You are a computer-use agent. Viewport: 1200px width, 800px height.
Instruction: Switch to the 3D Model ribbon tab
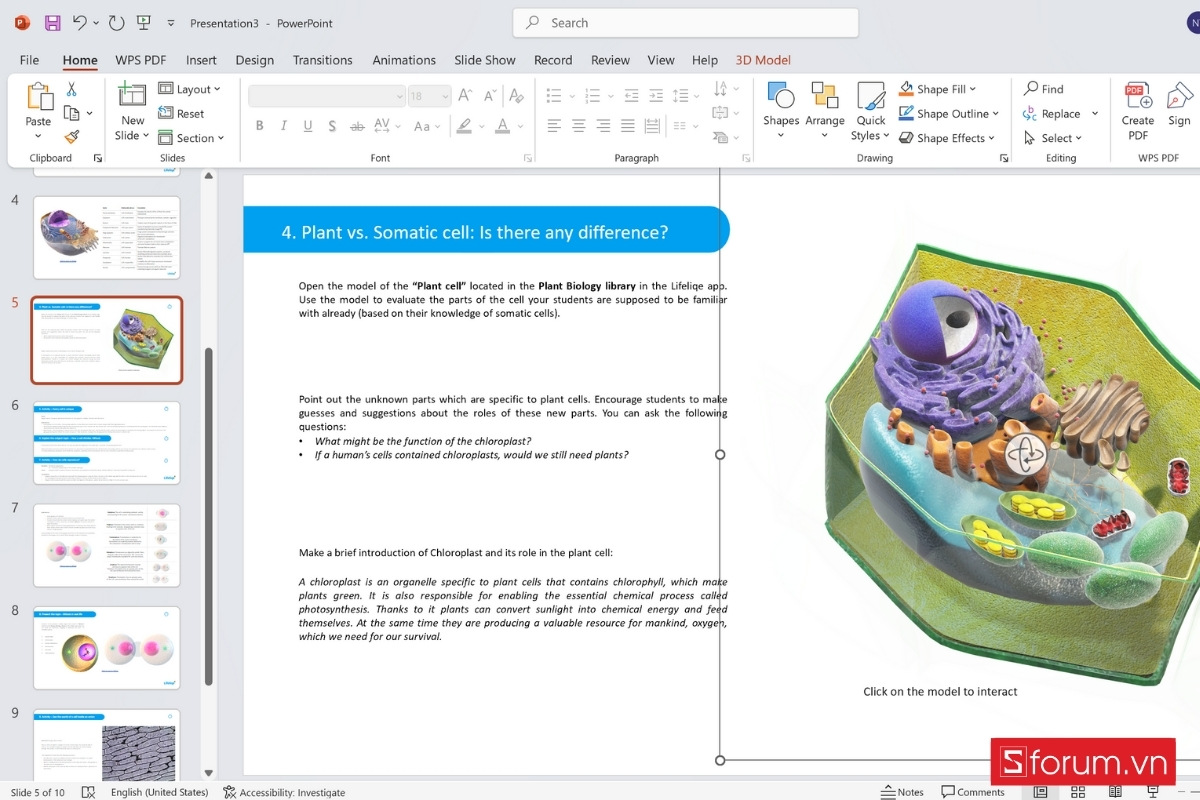(x=763, y=60)
